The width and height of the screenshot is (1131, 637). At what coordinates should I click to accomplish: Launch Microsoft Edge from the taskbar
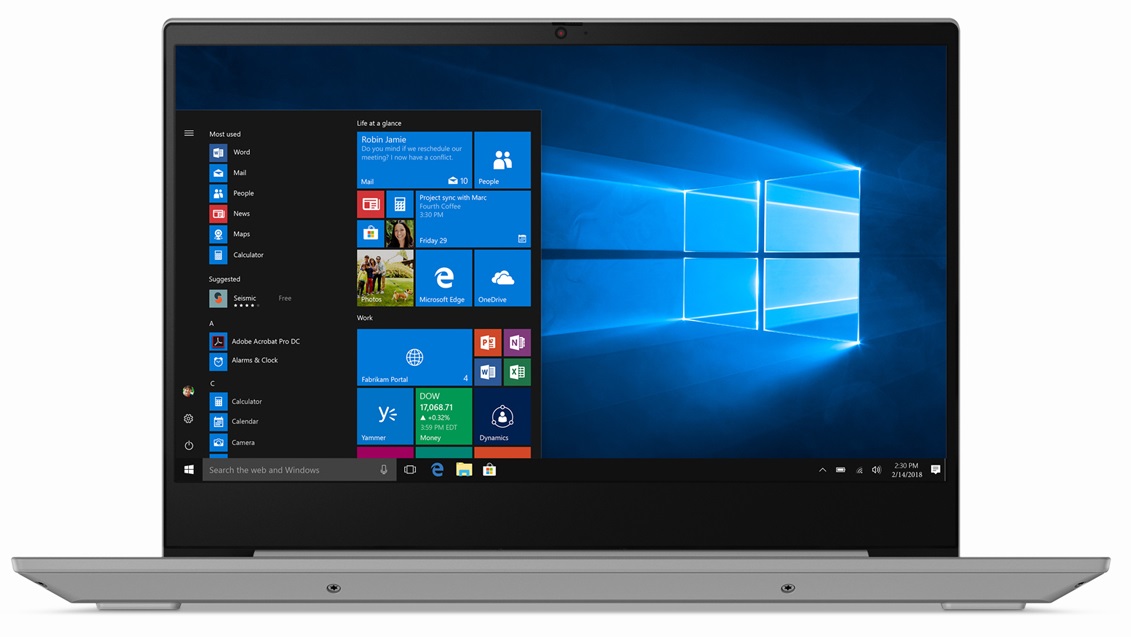(437, 469)
